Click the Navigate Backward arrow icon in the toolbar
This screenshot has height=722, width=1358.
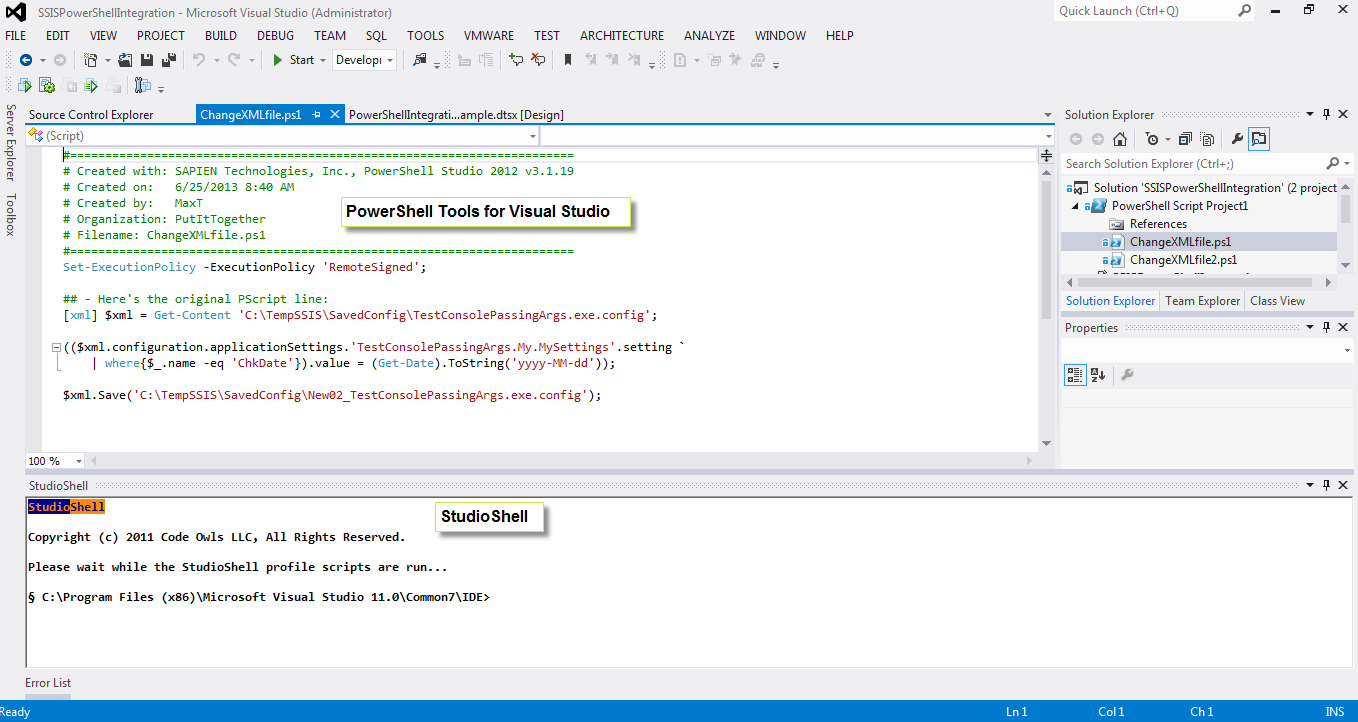(x=25, y=60)
